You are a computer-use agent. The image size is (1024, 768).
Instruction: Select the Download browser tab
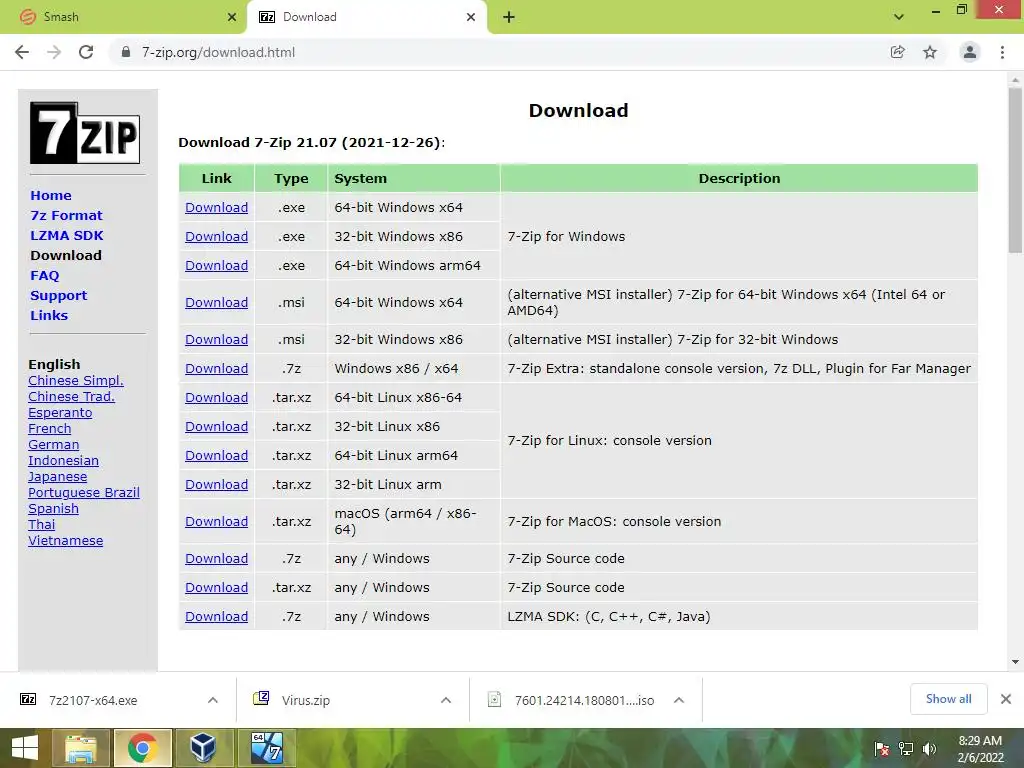pyautogui.click(x=367, y=17)
